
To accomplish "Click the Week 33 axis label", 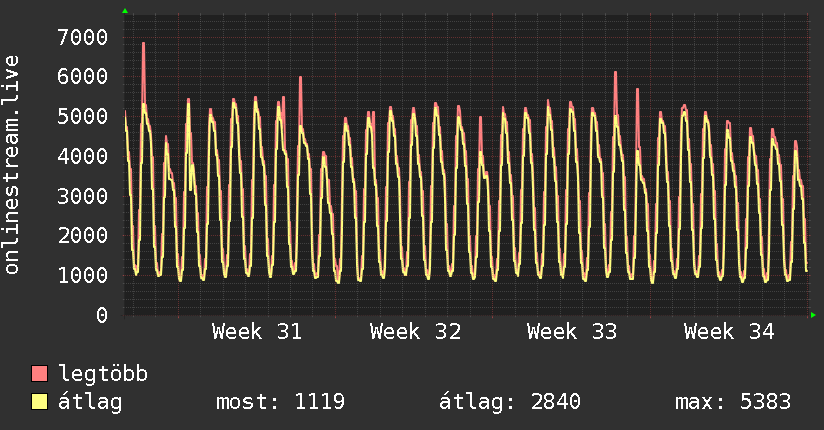I will [572, 332].
